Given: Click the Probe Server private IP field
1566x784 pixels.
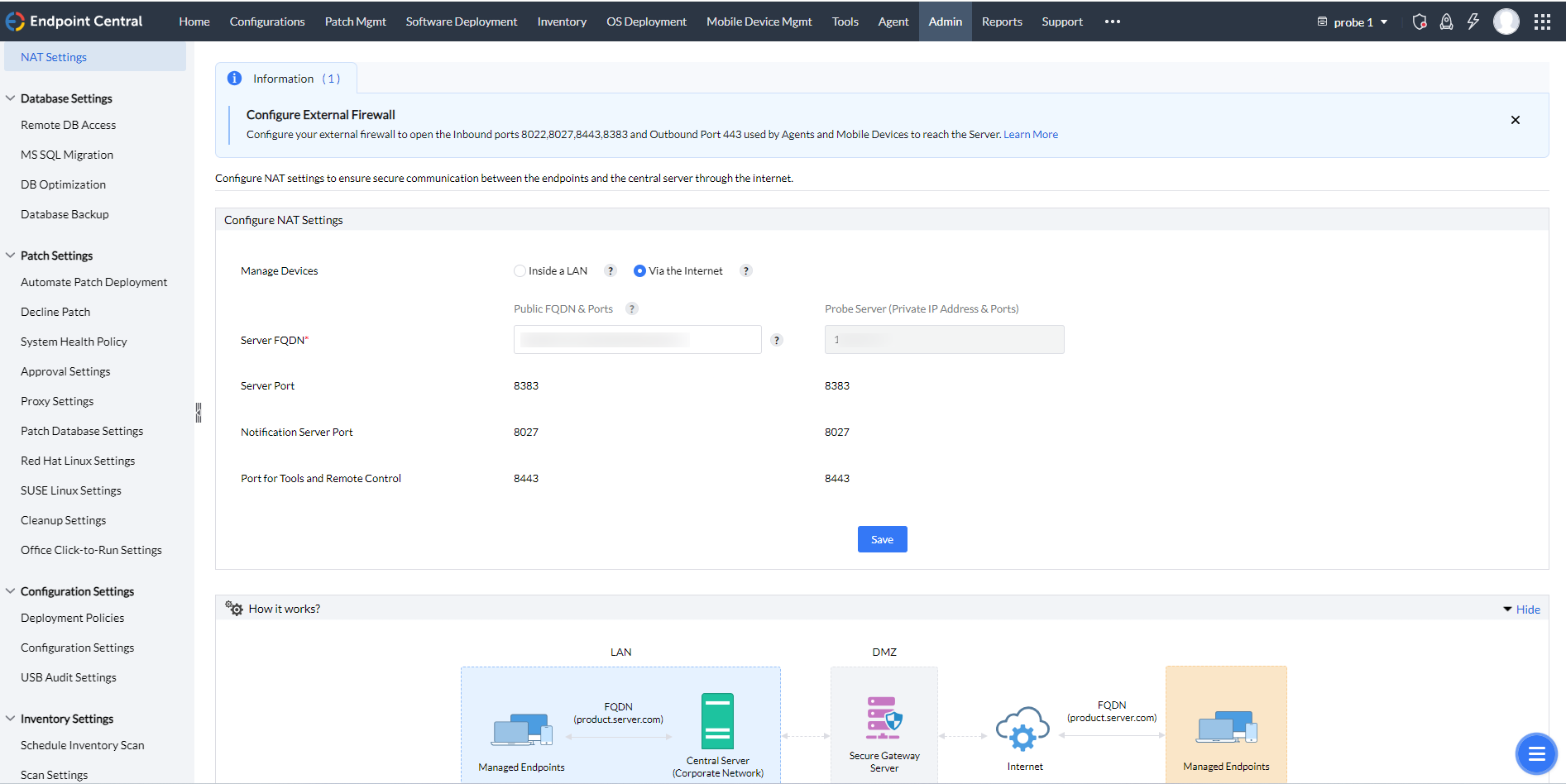Looking at the screenshot, I should pyautogui.click(x=945, y=340).
